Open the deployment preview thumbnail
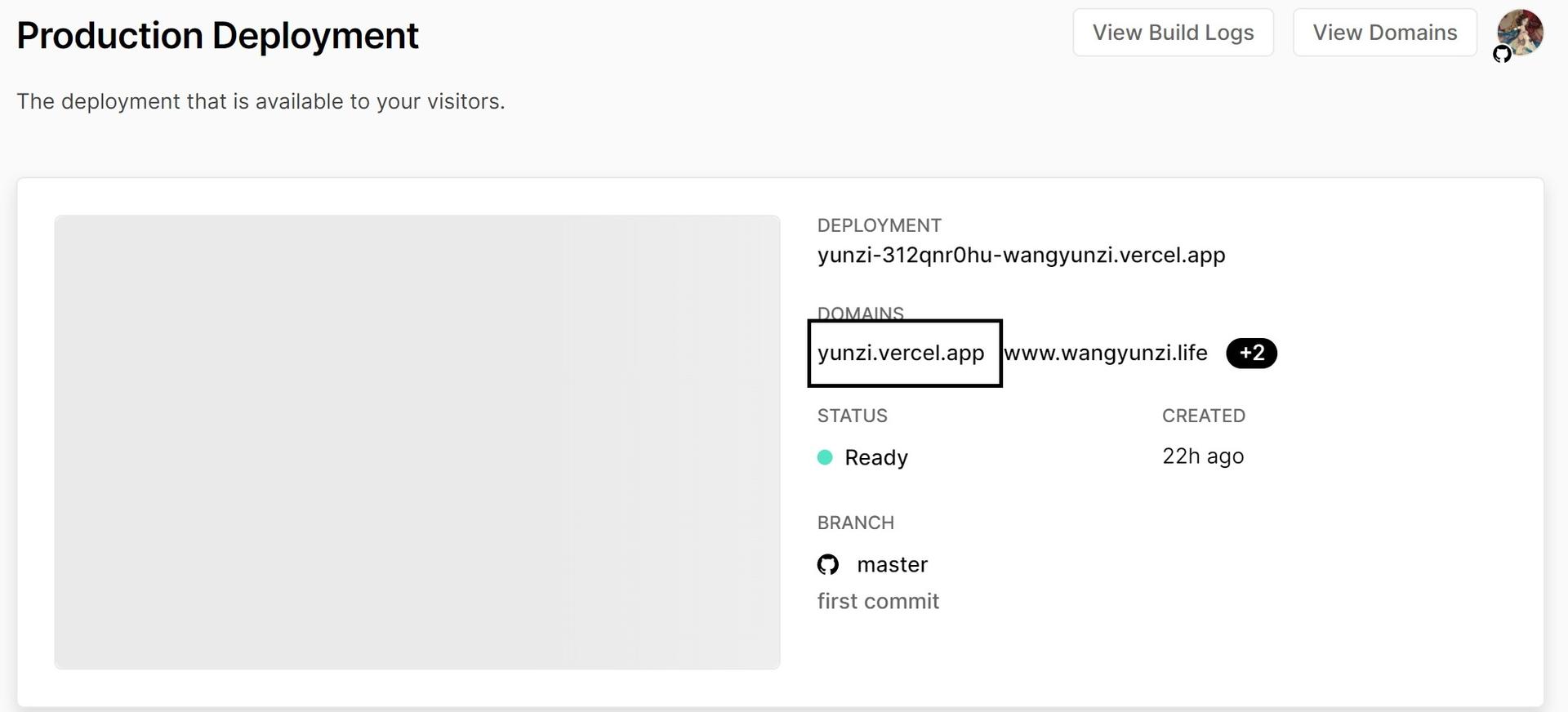The height and width of the screenshot is (712, 1568). [x=417, y=443]
